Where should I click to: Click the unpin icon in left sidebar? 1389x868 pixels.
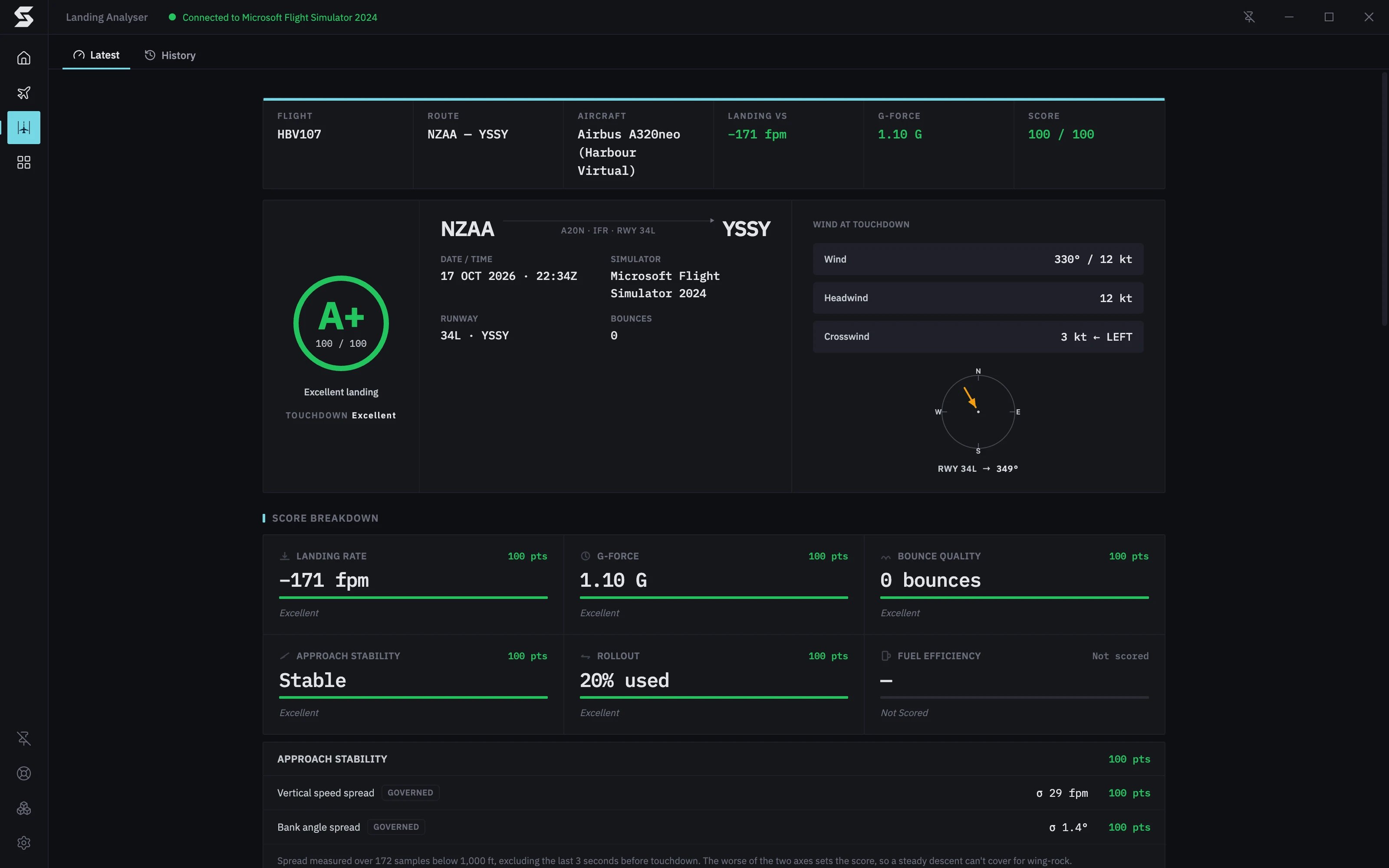pyautogui.click(x=23, y=738)
